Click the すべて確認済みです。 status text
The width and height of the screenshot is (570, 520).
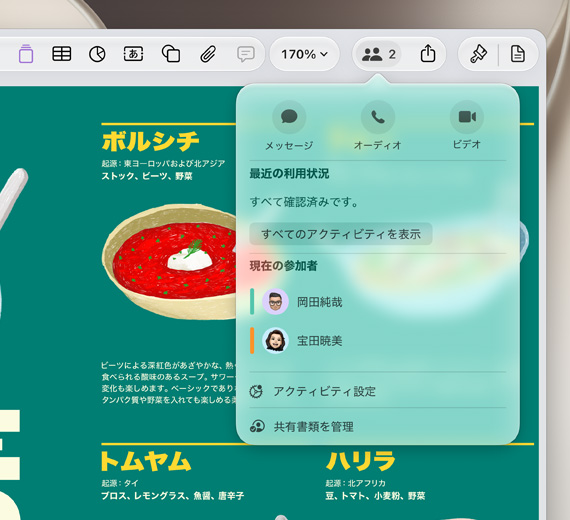(304, 202)
